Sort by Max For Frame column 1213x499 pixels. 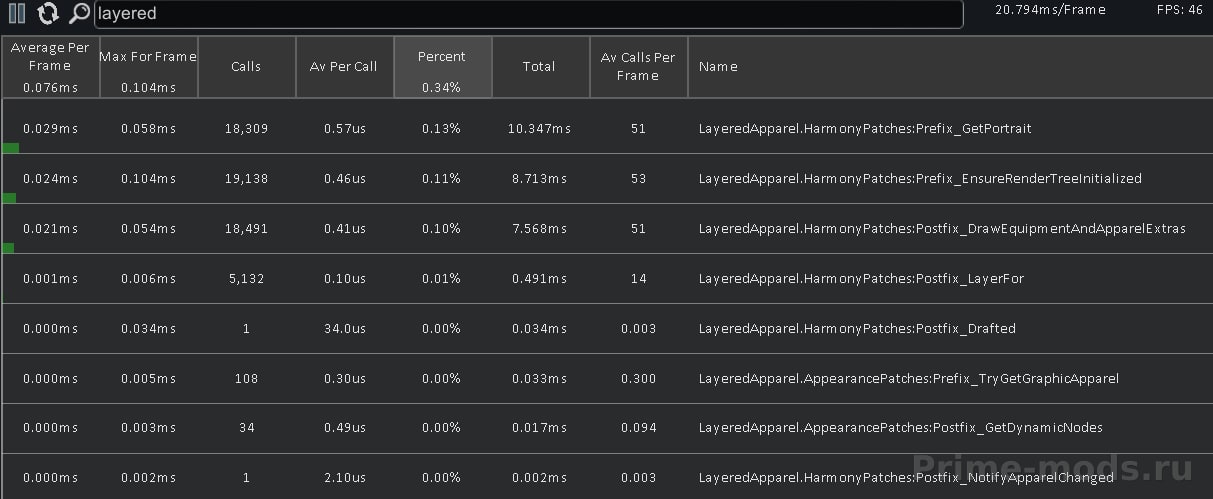148,67
